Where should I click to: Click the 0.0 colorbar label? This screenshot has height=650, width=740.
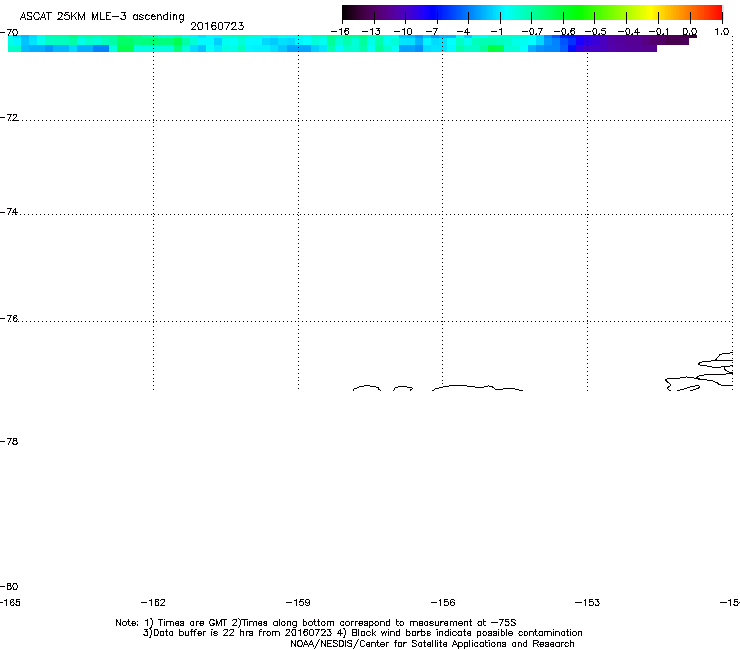point(690,32)
